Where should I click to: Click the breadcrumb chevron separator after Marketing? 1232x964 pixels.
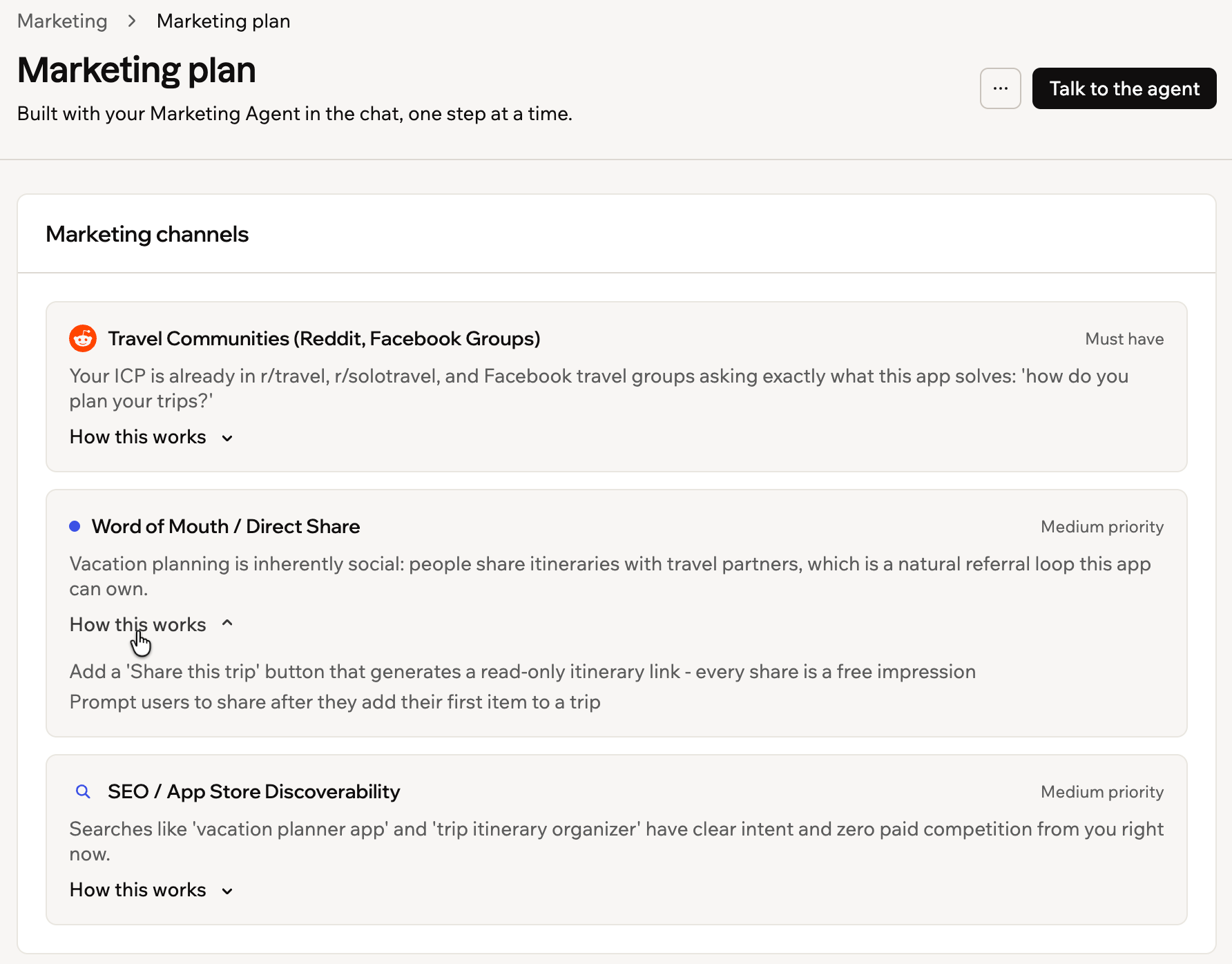point(132,21)
